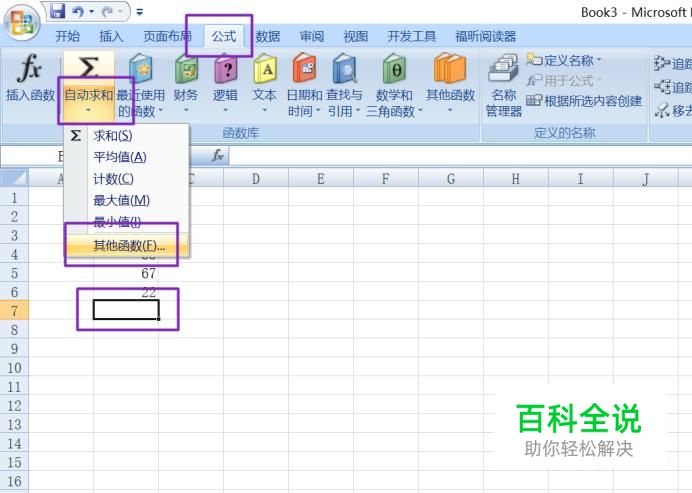Click the active cell B7
The width and height of the screenshot is (692, 493).
pos(126,310)
